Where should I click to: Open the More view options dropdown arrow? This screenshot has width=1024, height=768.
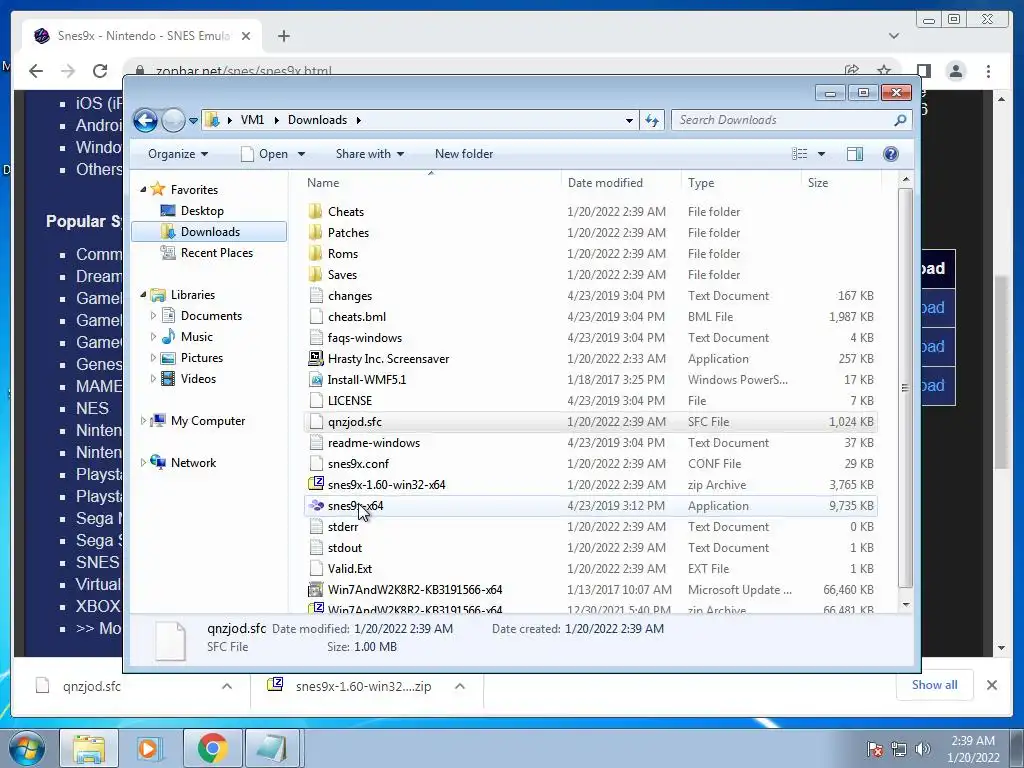(x=822, y=154)
